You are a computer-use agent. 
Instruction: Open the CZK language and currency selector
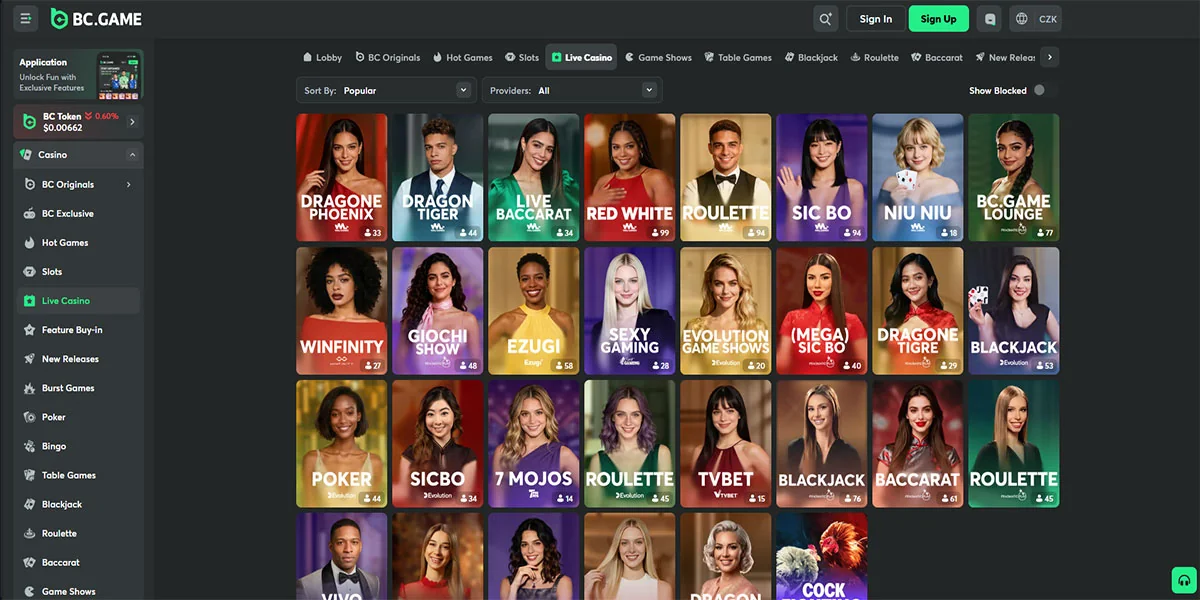(1036, 19)
